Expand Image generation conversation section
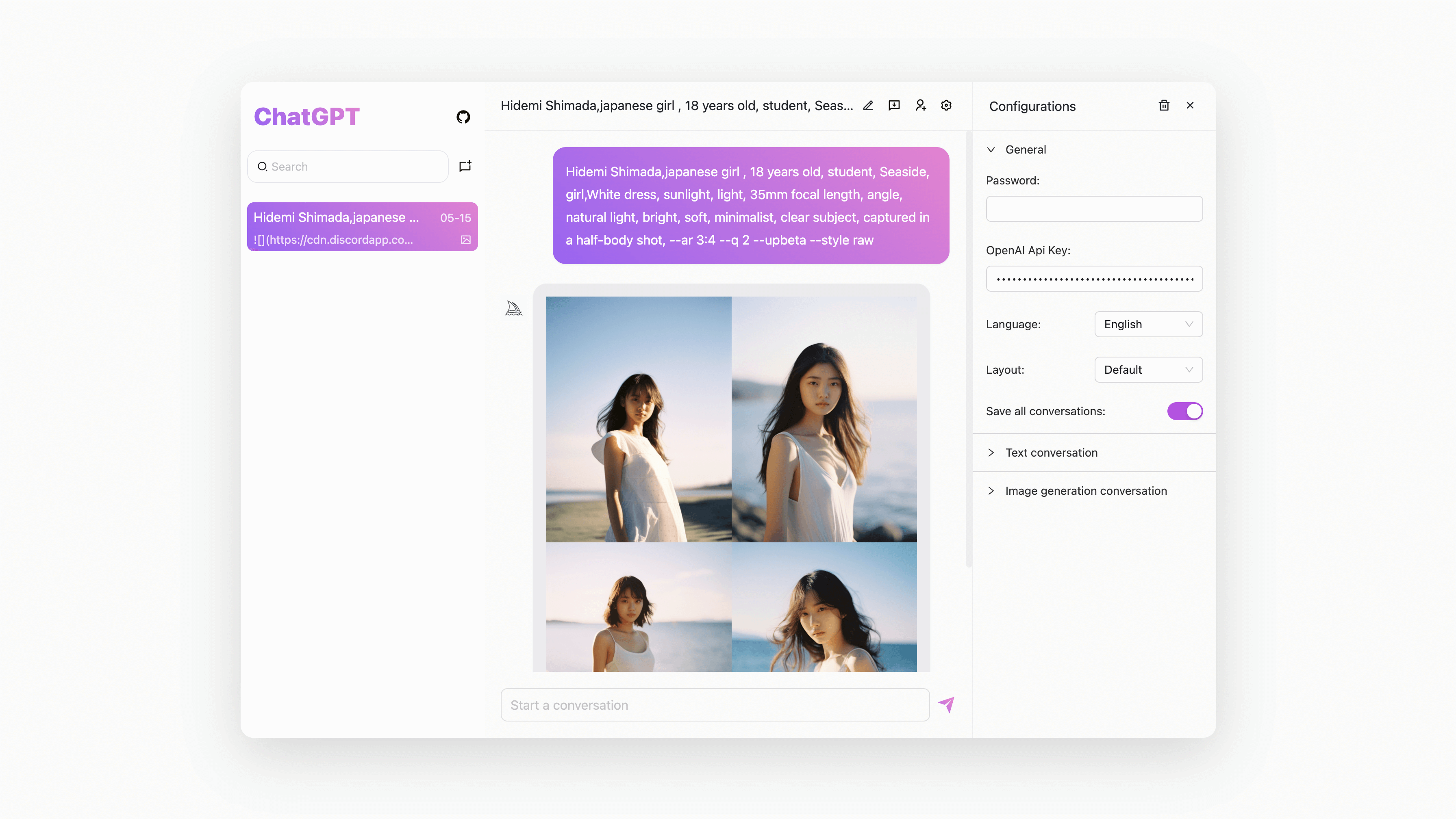This screenshot has height=819, width=1456. (1085, 491)
